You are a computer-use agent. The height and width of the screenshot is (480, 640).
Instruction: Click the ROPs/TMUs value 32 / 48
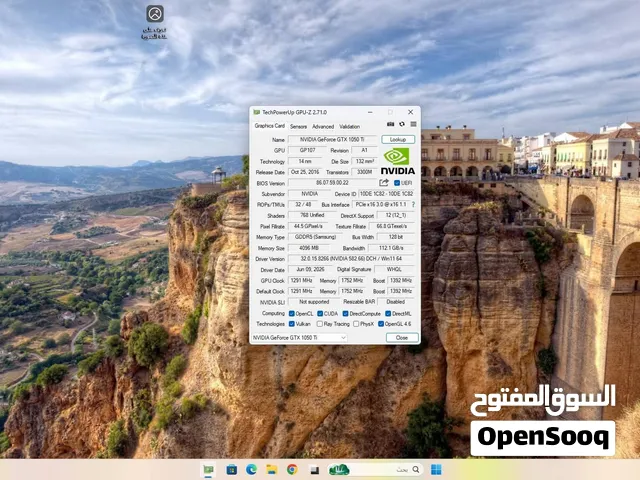303,204
